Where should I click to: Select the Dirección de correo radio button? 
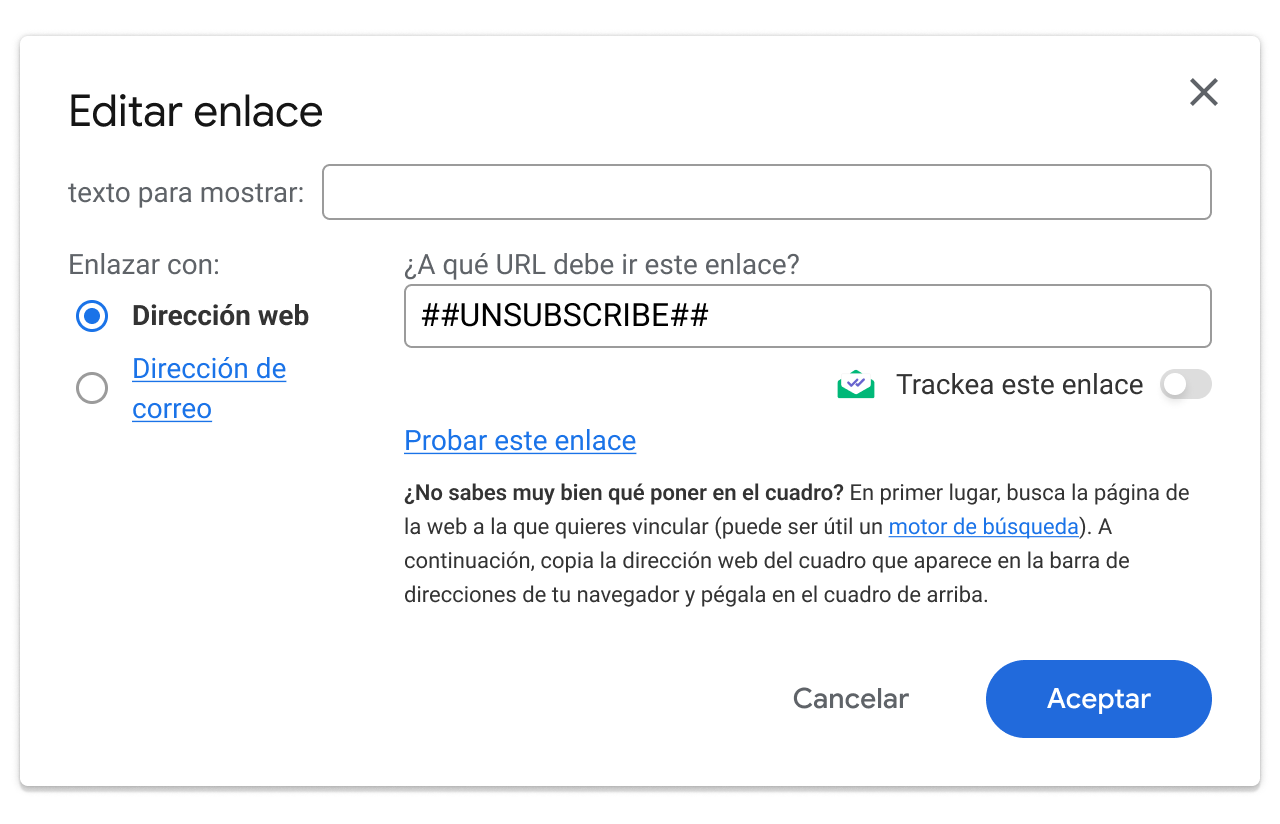[92, 389]
